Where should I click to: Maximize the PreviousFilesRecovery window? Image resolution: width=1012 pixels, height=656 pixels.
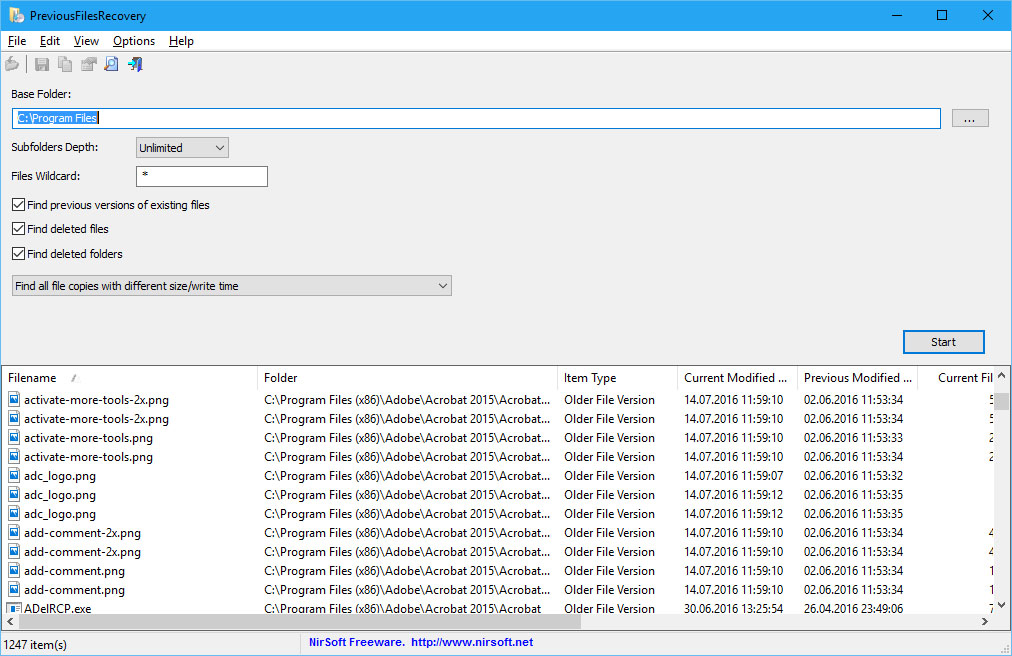pyautogui.click(x=942, y=15)
